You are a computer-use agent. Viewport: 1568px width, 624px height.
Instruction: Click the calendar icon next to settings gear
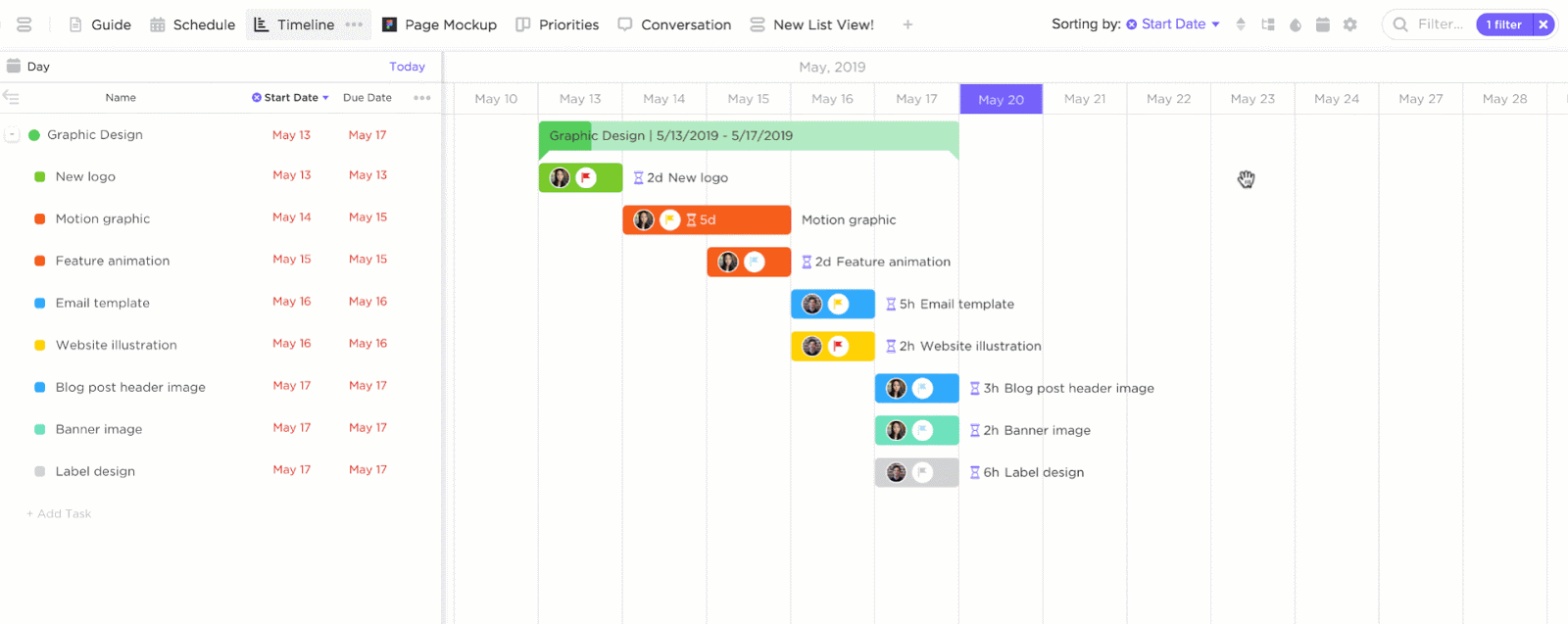(1323, 24)
